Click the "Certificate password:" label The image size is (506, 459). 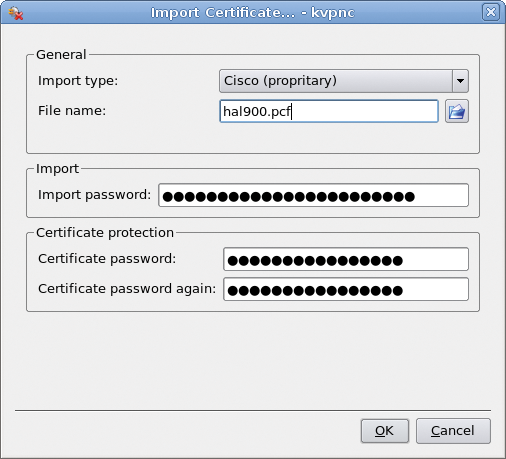[x=107, y=259]
